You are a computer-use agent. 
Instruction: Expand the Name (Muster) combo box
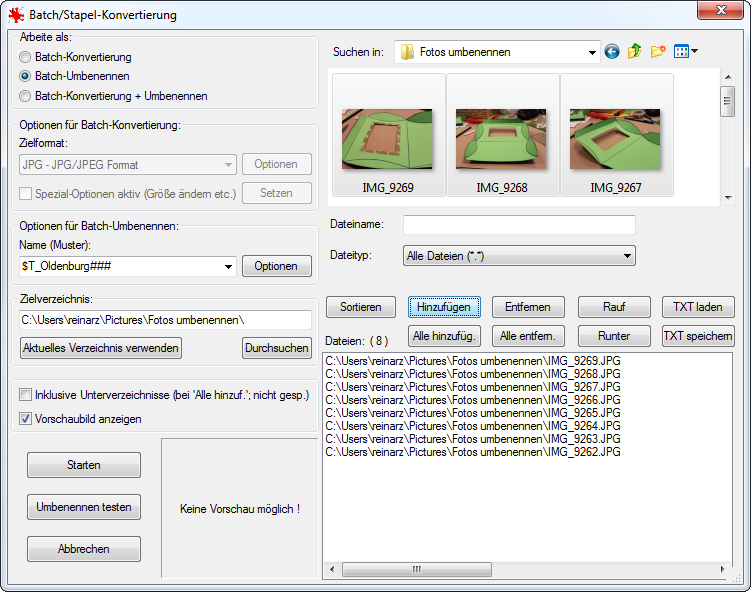pyautogui.click(x=228, y=266)
